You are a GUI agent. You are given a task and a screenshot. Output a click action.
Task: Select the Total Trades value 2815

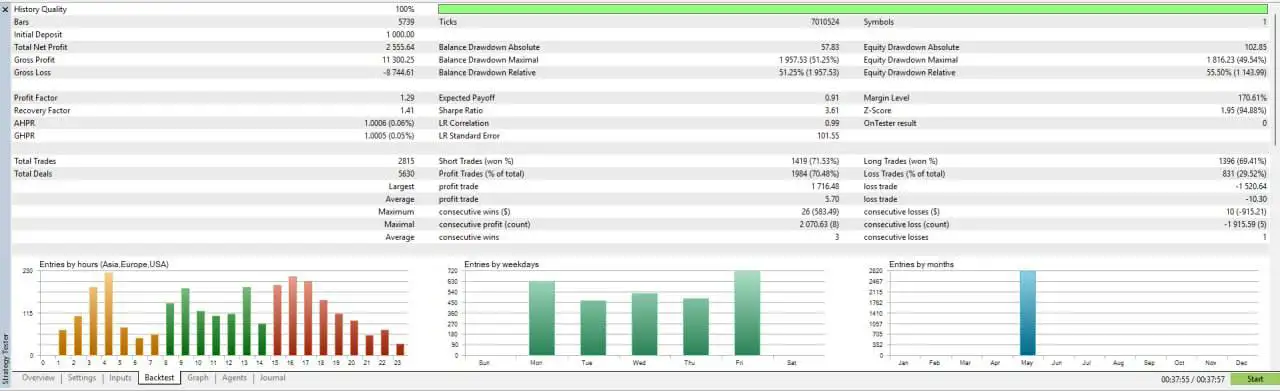pos(406,161)
